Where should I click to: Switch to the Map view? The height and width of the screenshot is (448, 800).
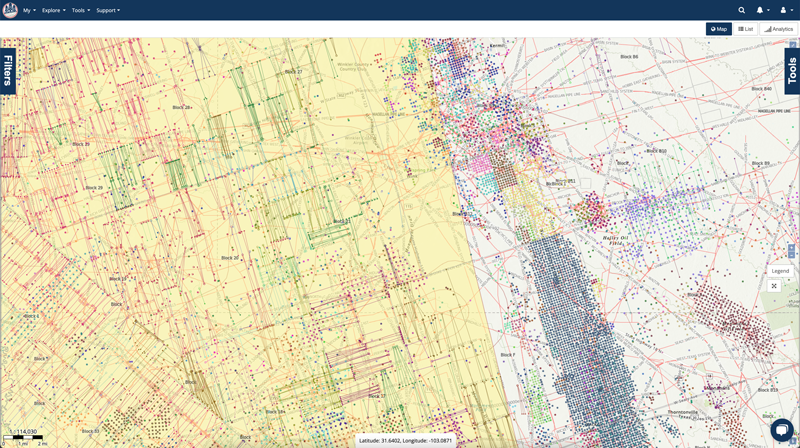tap(718, 29)
